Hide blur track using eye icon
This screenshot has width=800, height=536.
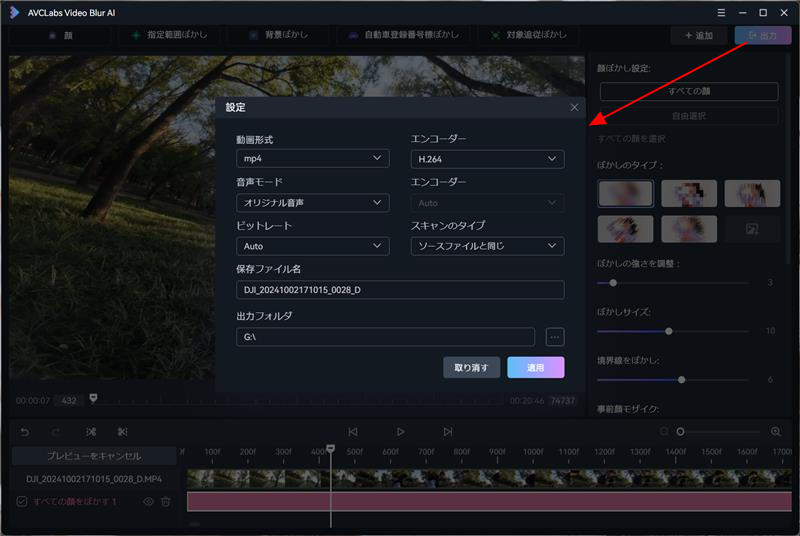pos(147,501)
